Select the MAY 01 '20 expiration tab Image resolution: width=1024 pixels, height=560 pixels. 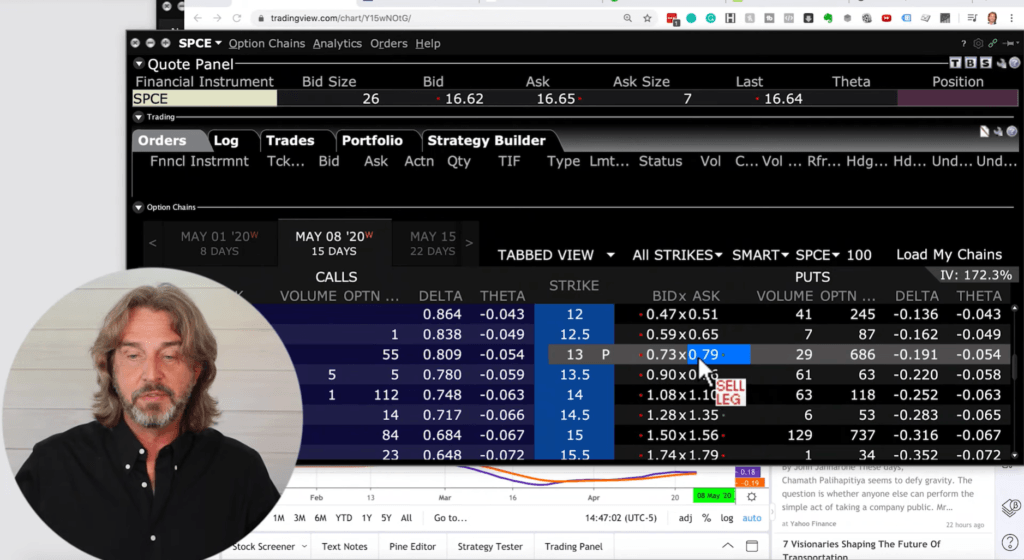(x=219, y=243)
